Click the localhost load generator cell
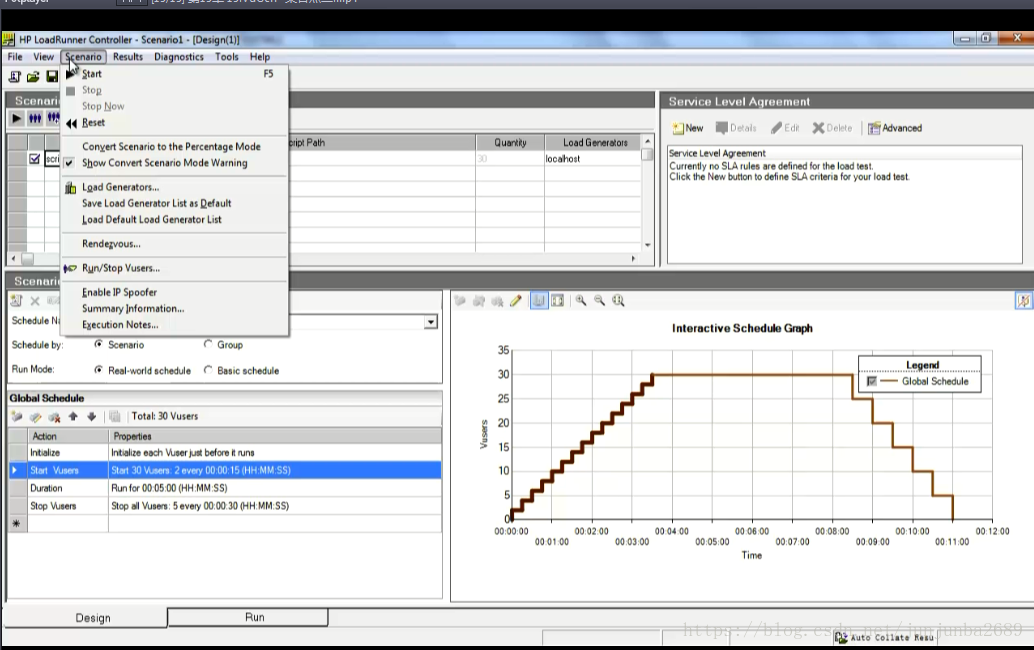Image resolution: width=1034 pixels, height=650 pixels. [593, 159]
